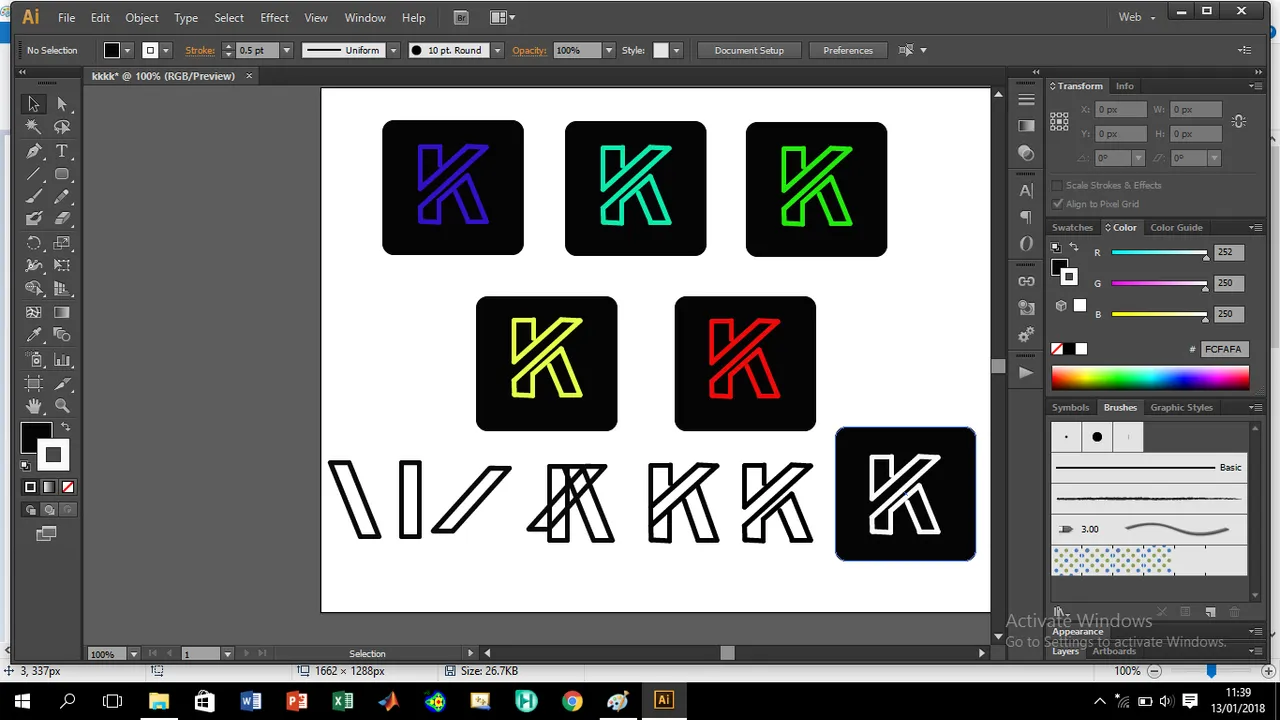Open the fill color dropdown in control bar
The height and width of the screenshot is (720, 1280).
[127, 50]
